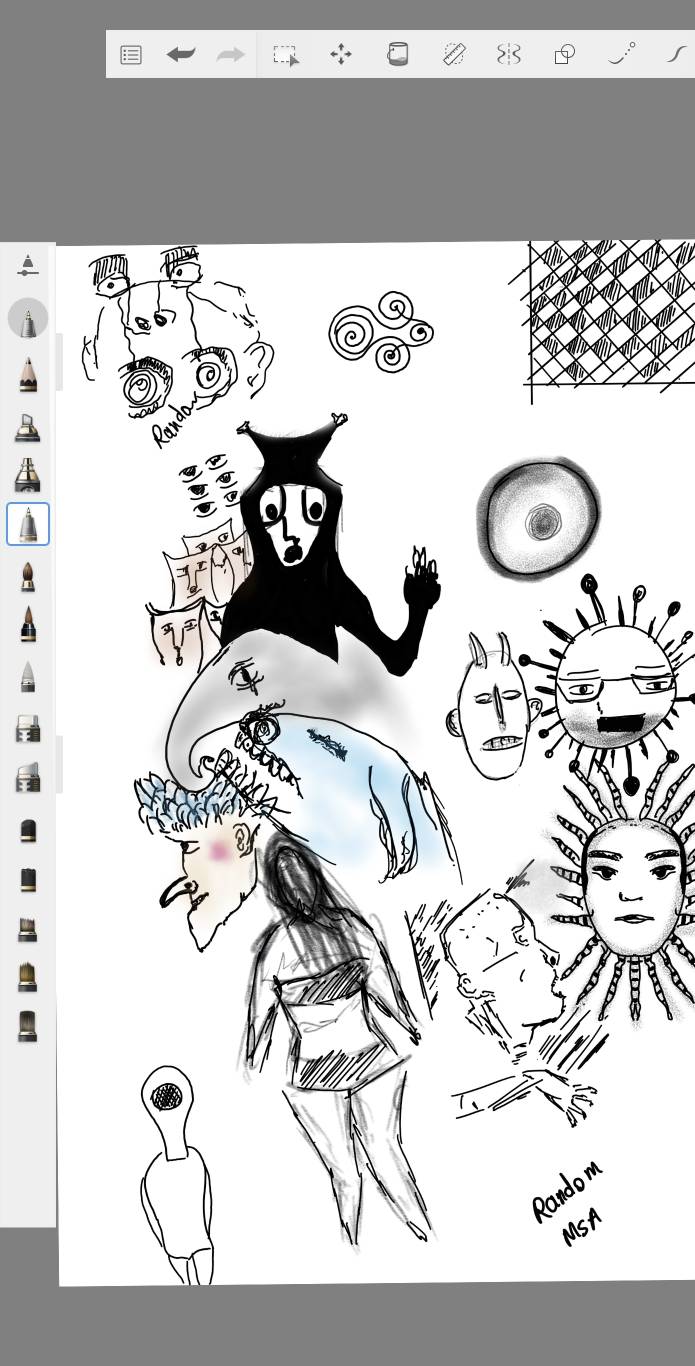The width and height of the screenshot is (695, 1366).
Task: Pick the wooden pencil brush
Action: pyautogui.click(x=28, y=374)
